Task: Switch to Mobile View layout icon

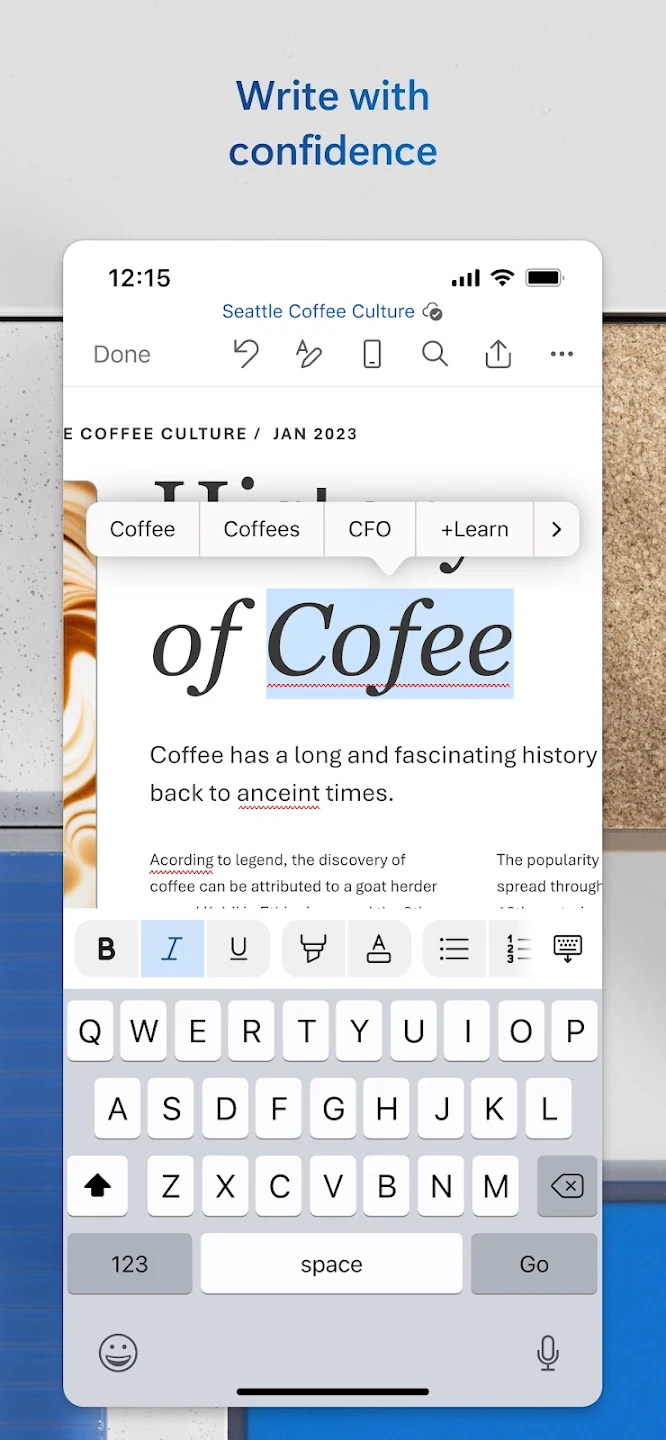Action: [372, 354]
